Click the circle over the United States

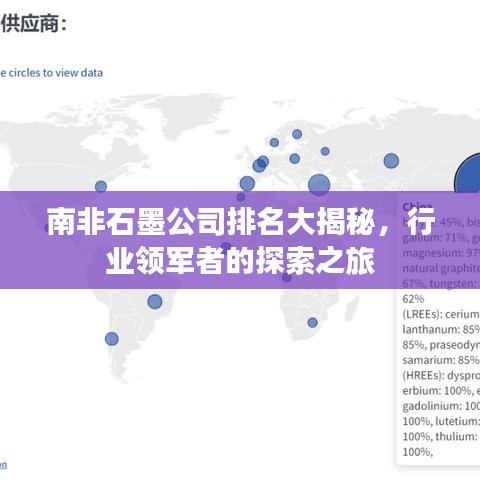[101, 187]
